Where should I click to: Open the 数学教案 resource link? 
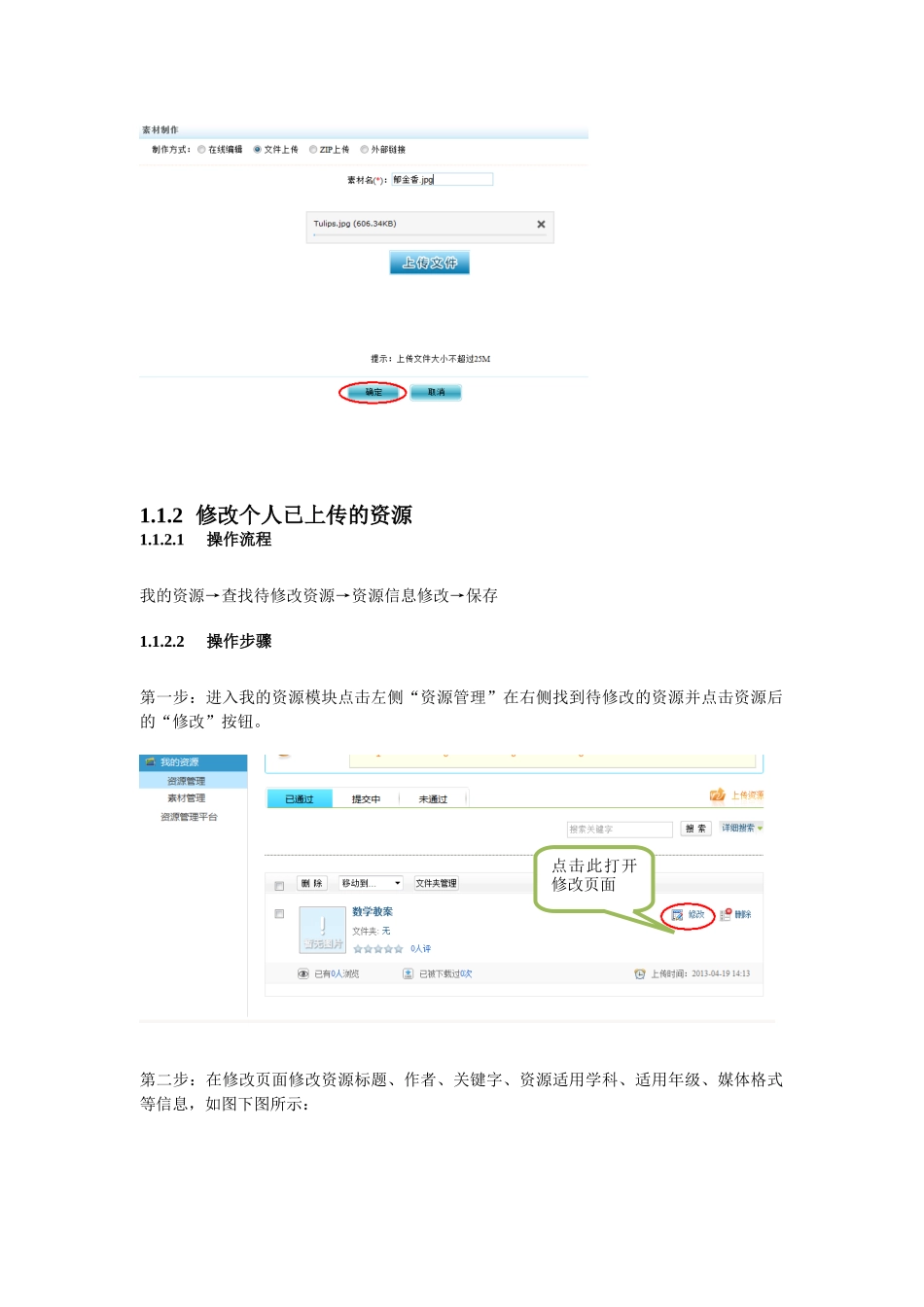click(373, 912)
